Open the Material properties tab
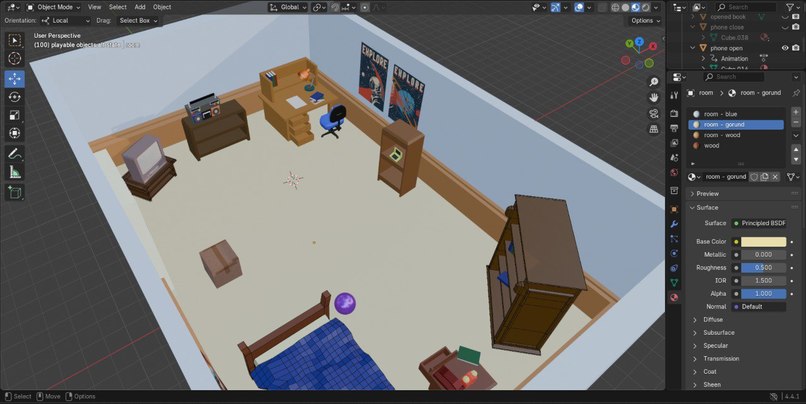 pos(674,298)
